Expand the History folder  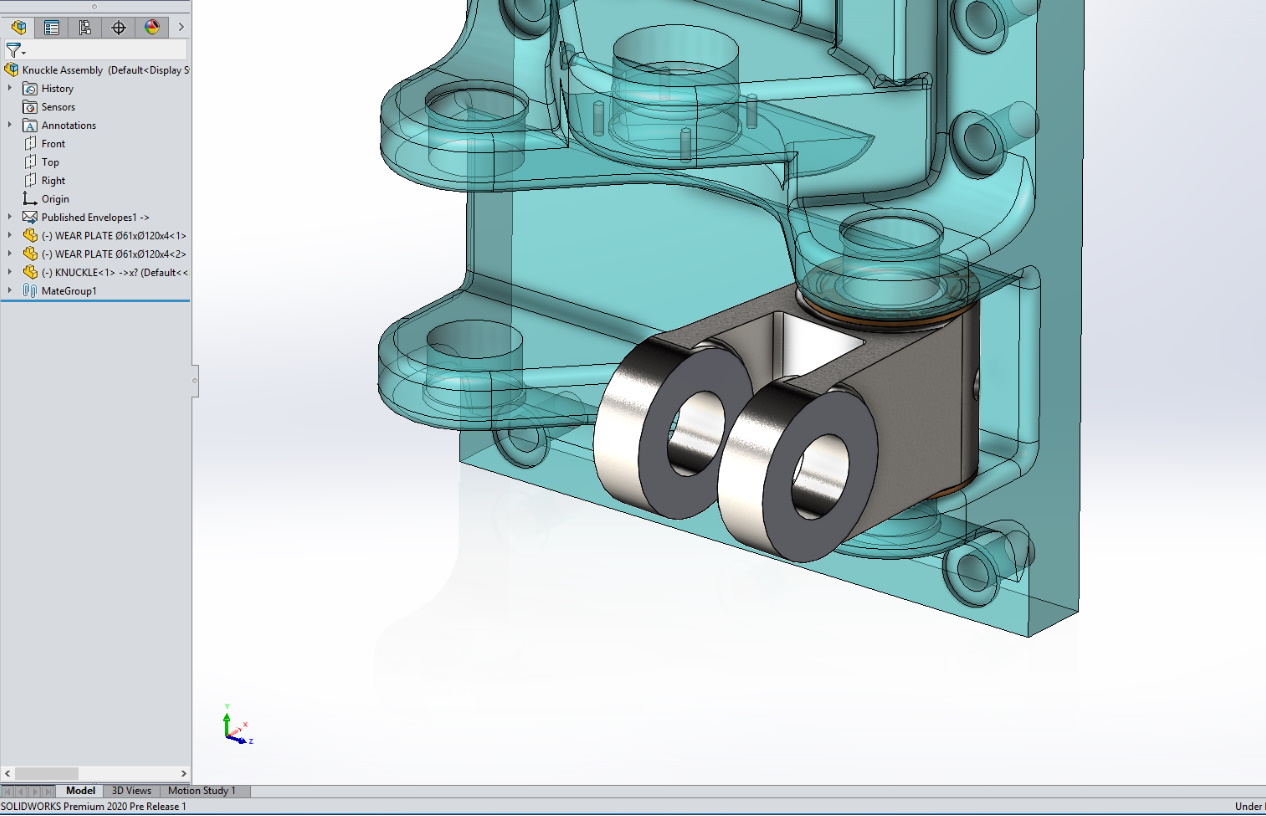(10, 89)
